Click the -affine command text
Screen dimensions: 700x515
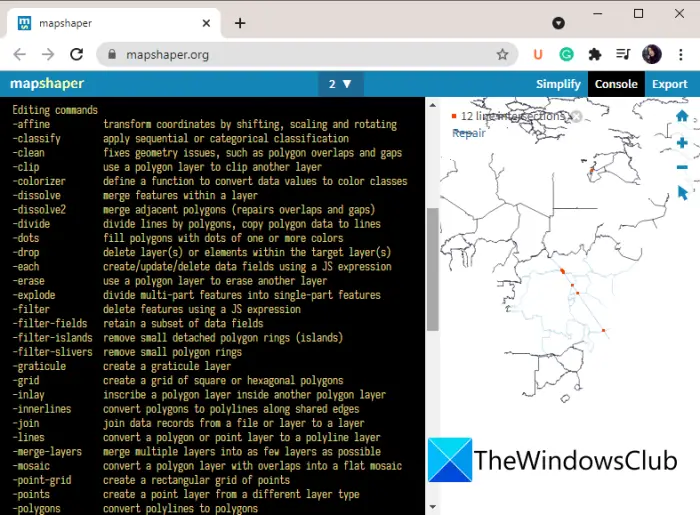click(31, 124)
